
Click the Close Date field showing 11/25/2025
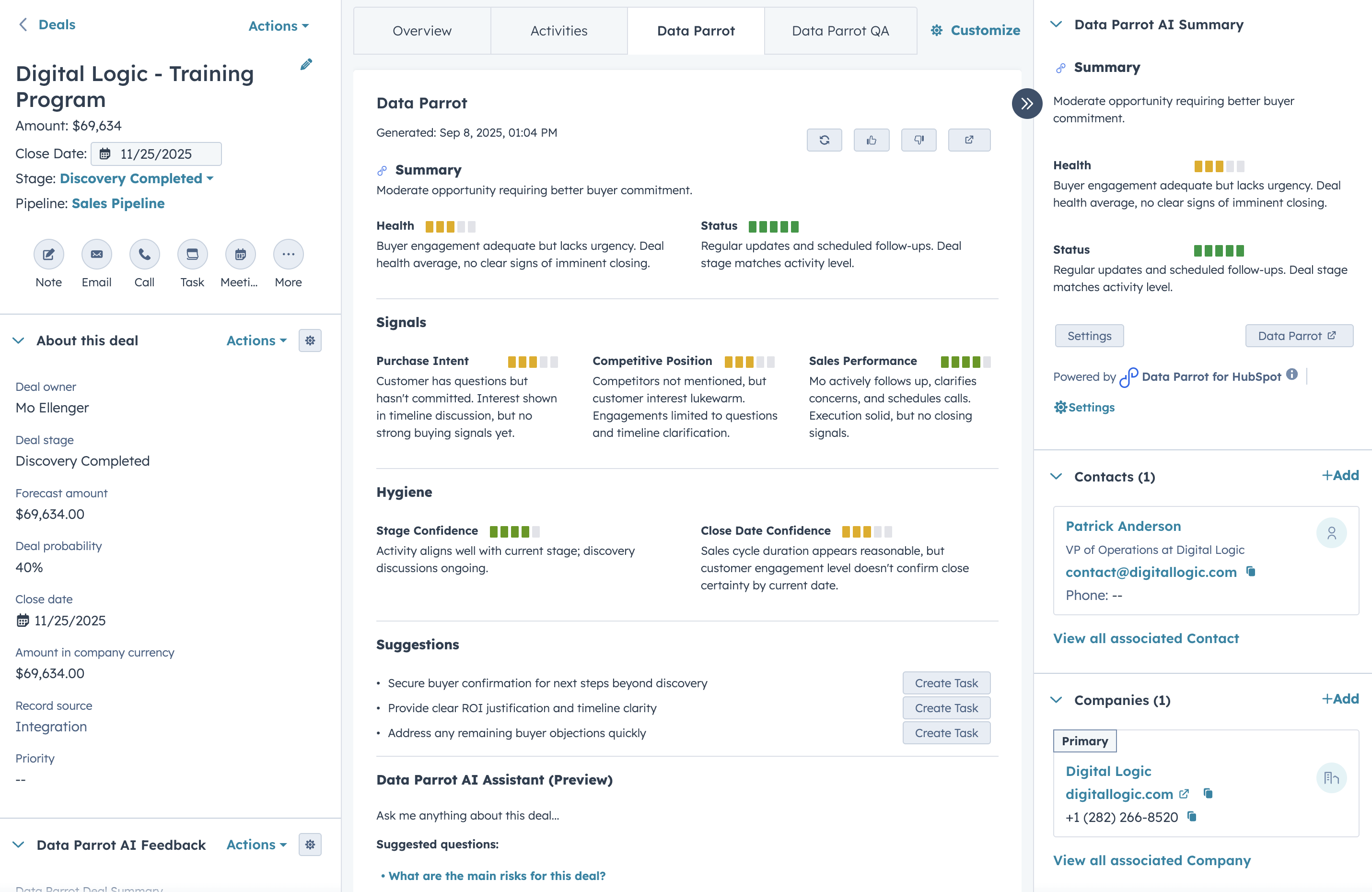point(156,153)
